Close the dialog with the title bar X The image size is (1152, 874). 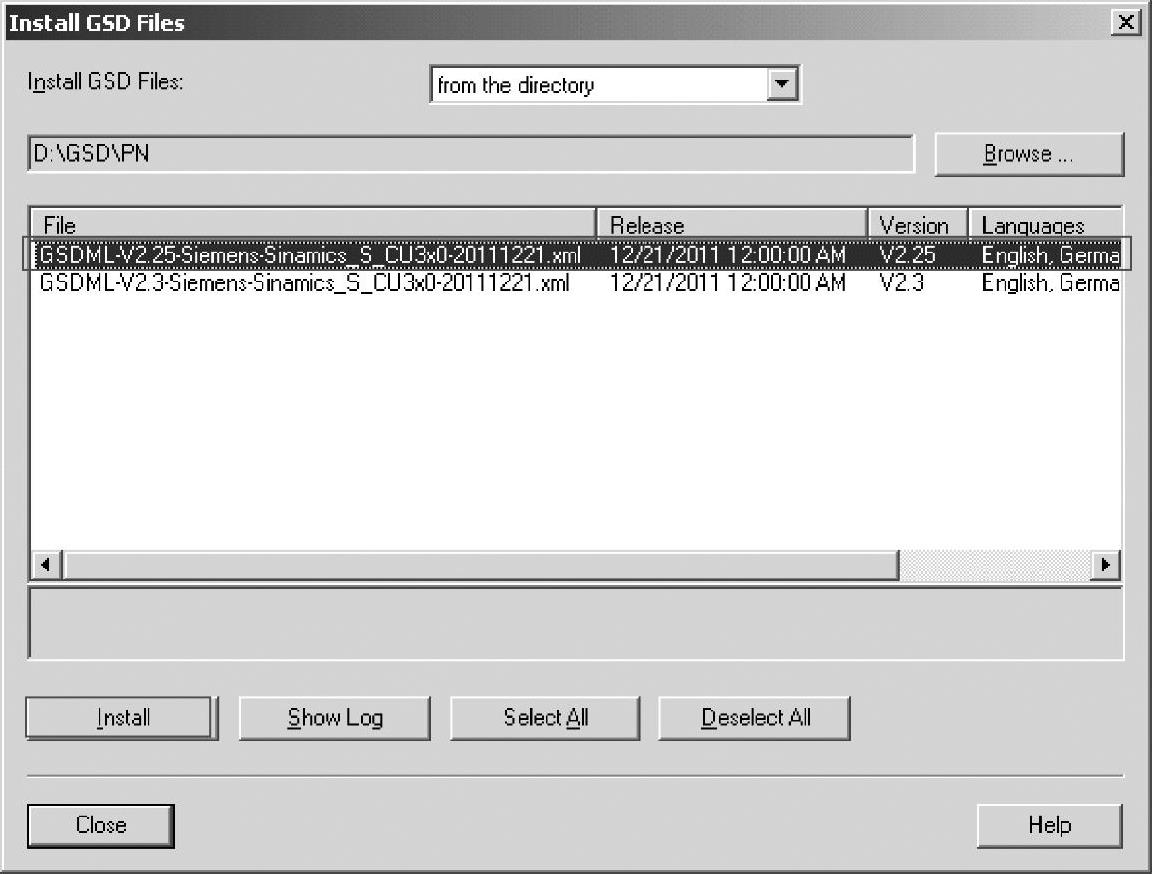tap(1126, 22)
